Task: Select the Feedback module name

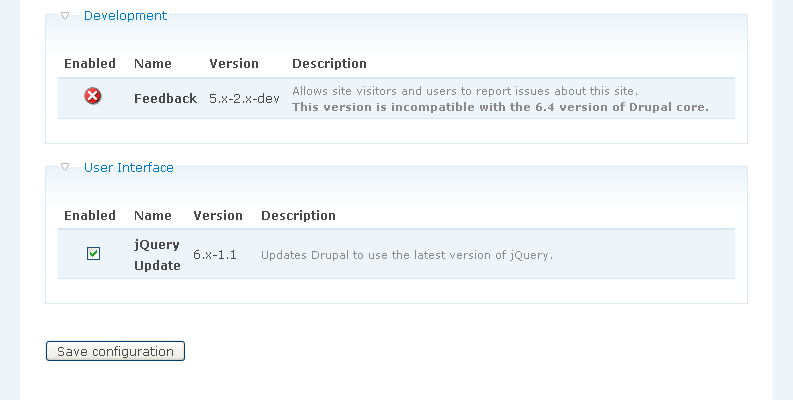Action: (165, 99)
